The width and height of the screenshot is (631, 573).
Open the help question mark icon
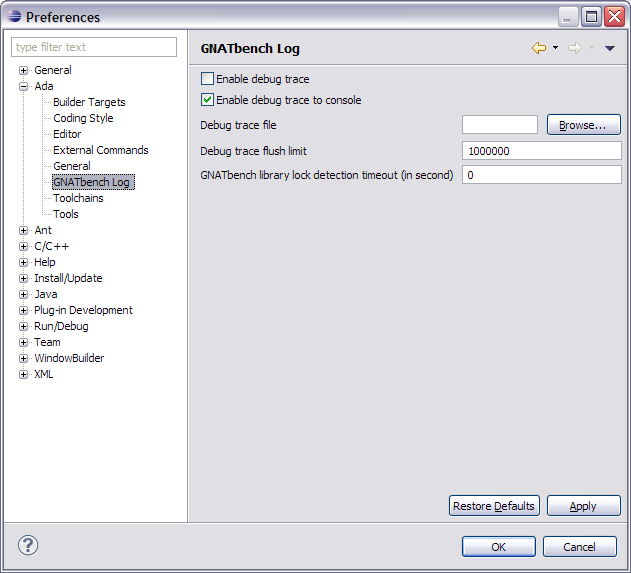[x=28, y=545]
